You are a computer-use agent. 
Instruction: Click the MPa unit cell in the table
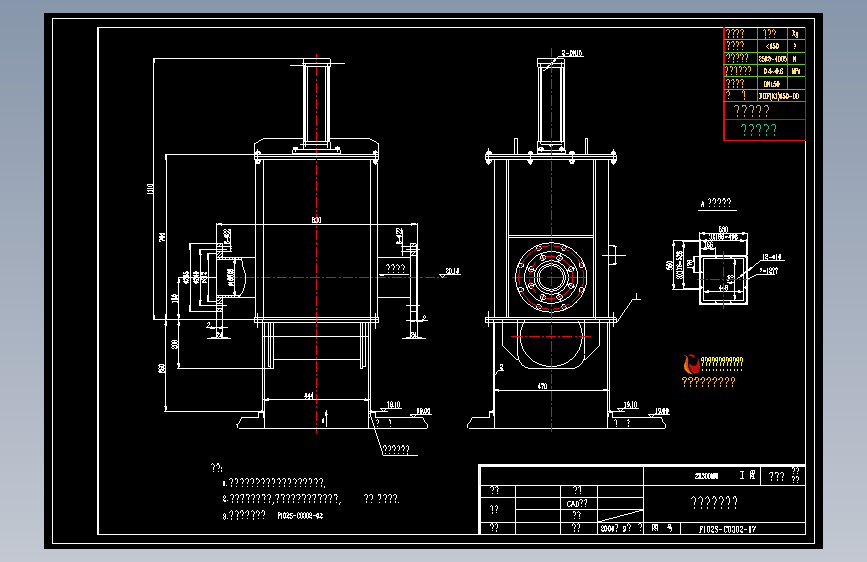(796, 71)
